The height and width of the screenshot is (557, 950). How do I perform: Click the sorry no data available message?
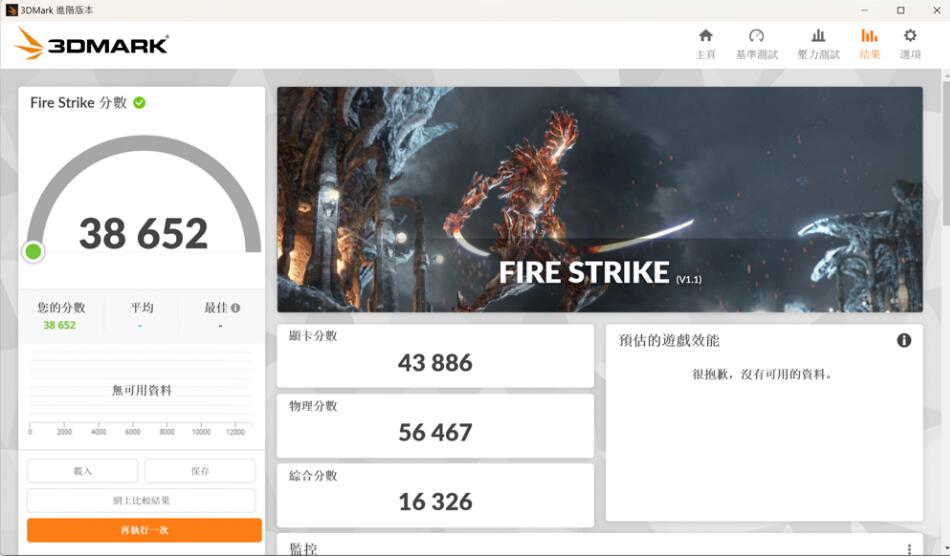pos(763,375)
